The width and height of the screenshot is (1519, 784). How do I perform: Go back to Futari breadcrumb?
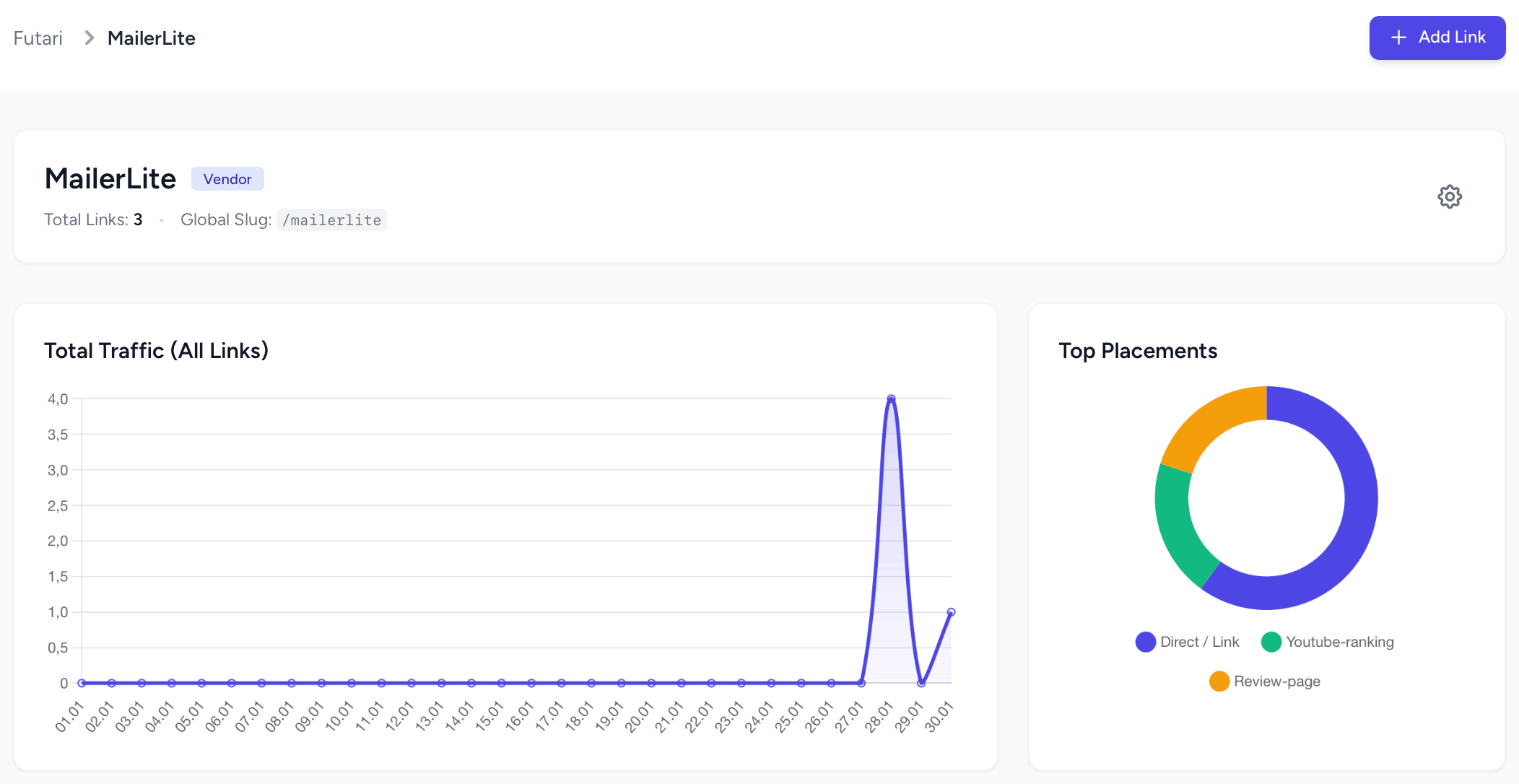[38, 38]
